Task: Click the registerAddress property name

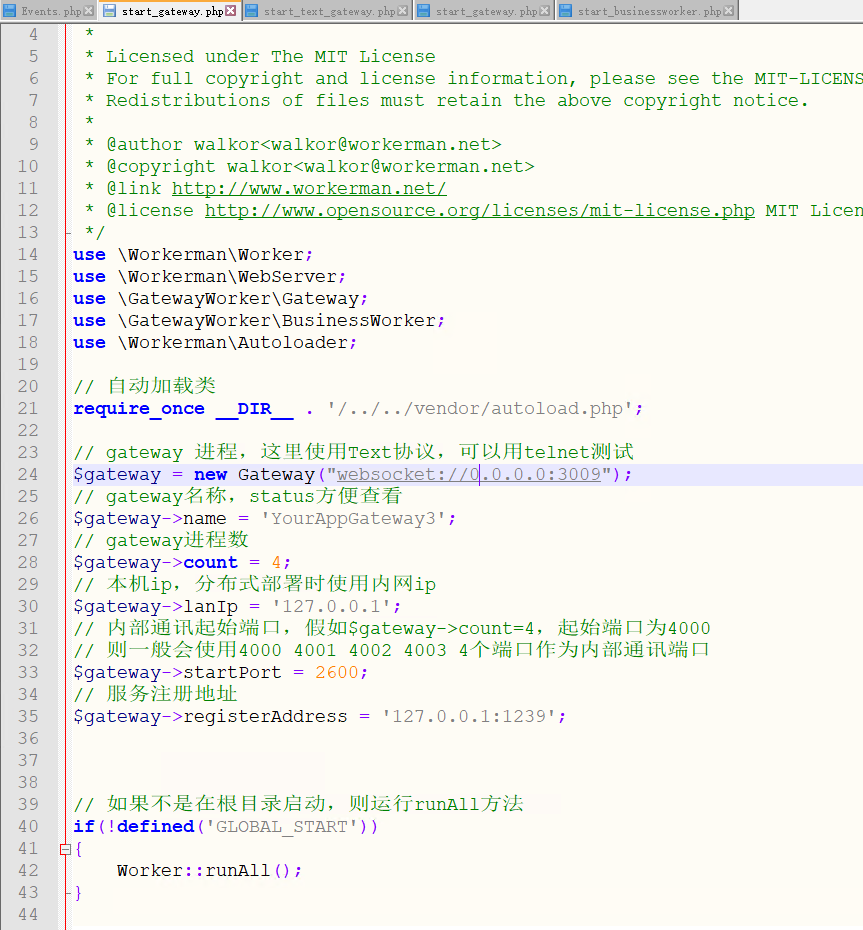Action: coord(265,716)
